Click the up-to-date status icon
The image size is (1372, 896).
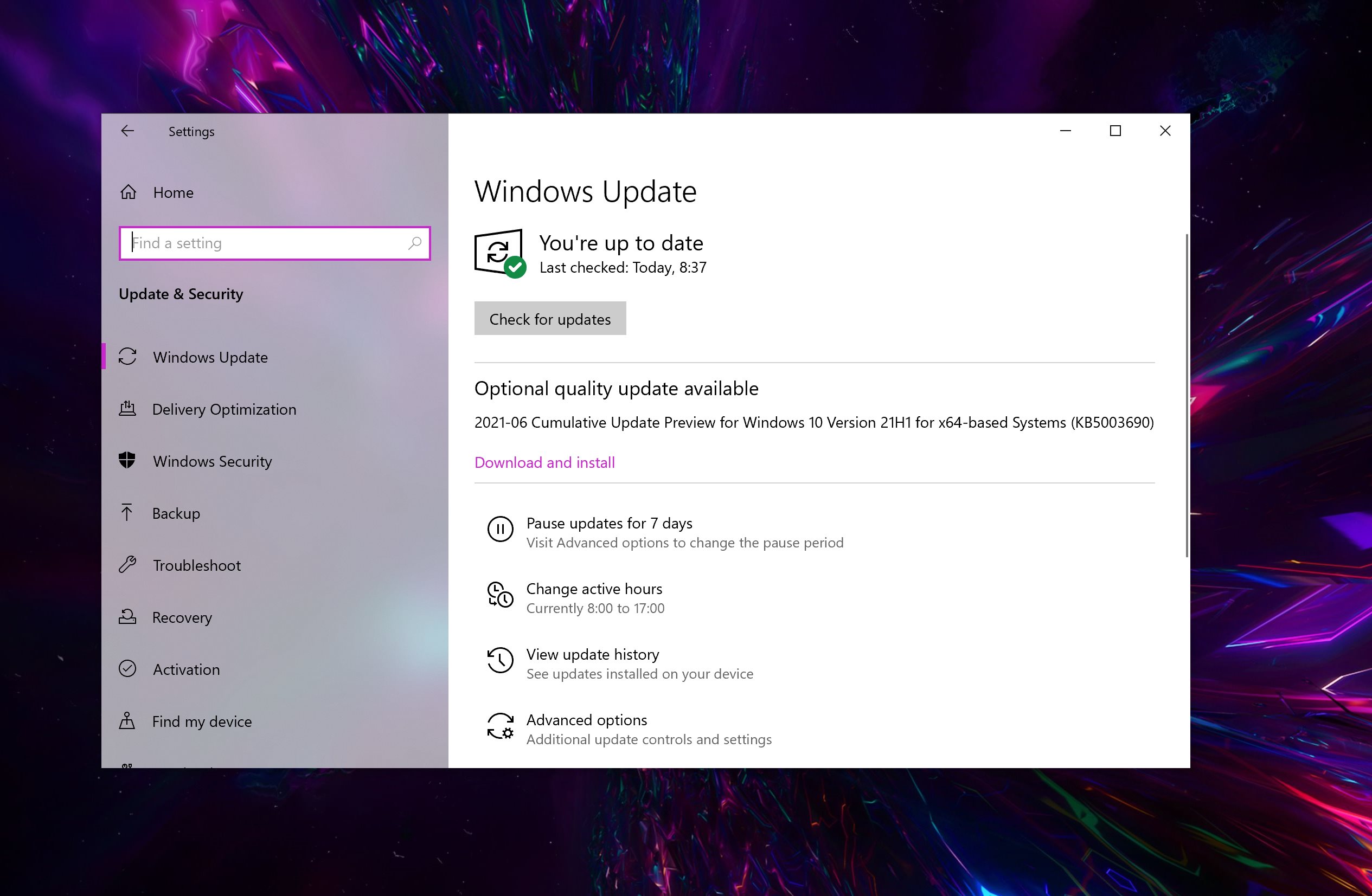tap(500, 254)
